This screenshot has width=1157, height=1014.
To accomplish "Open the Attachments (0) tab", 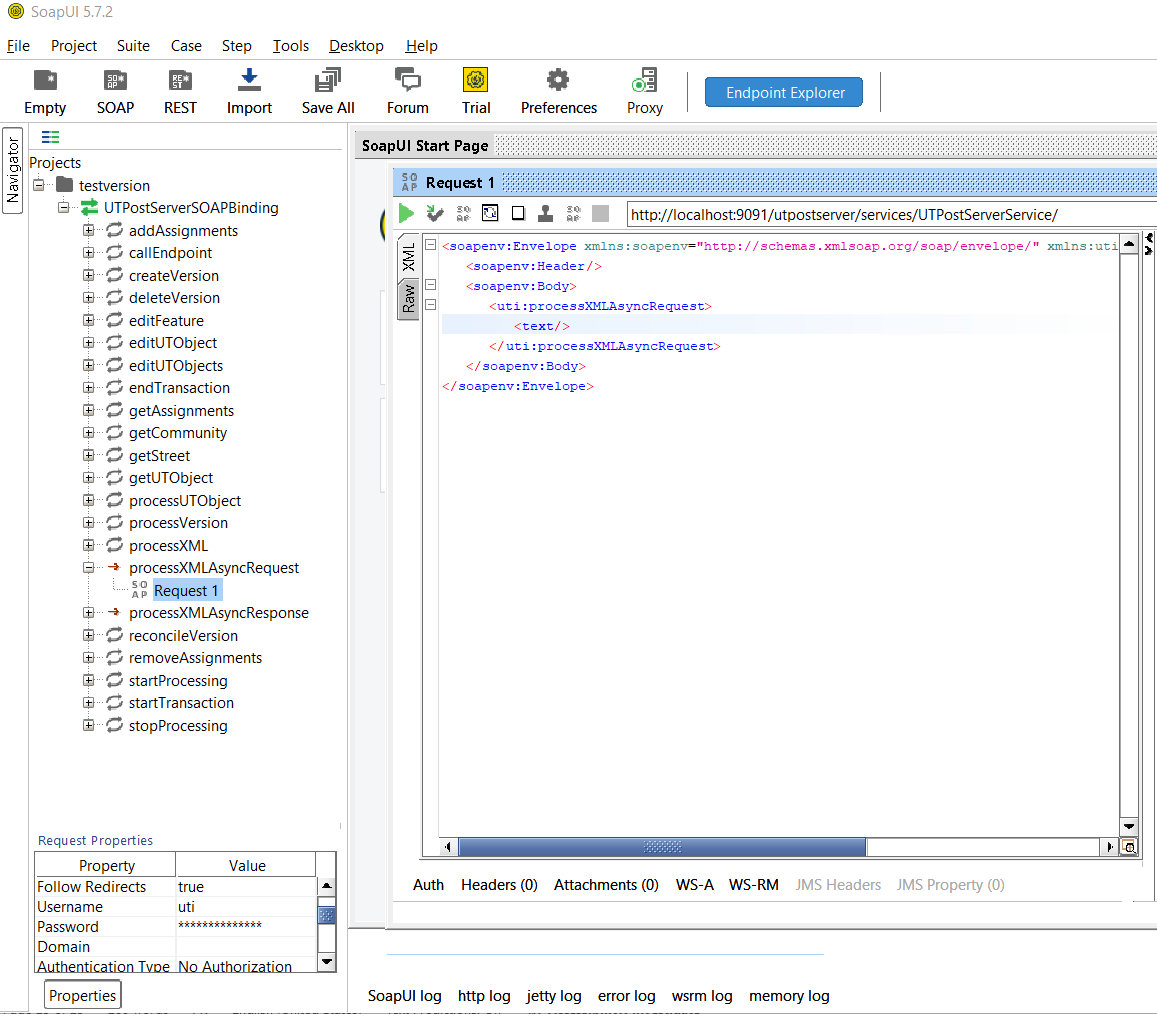I will pyautogui.click(x=606, y=884).
